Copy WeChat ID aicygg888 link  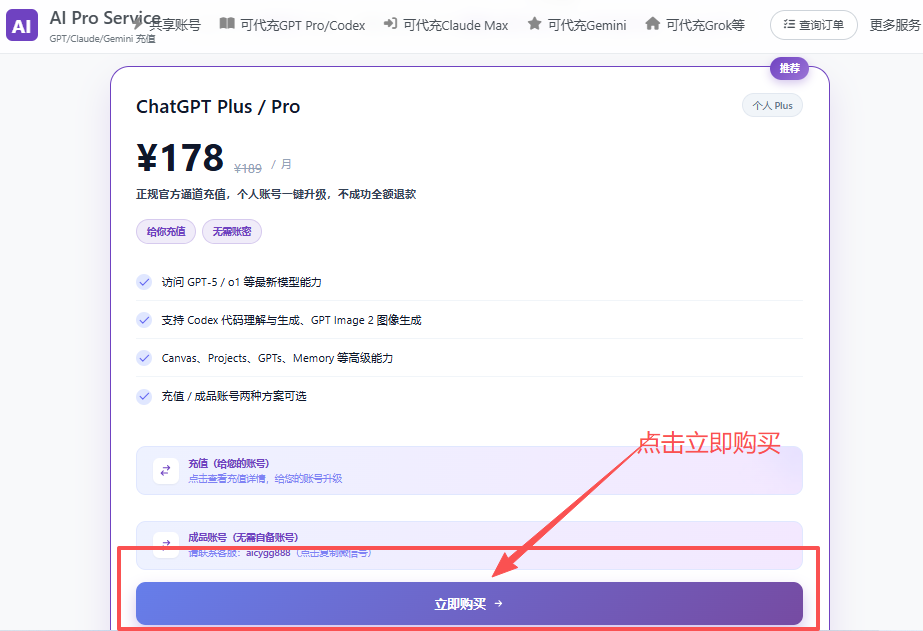click(280, 553)
